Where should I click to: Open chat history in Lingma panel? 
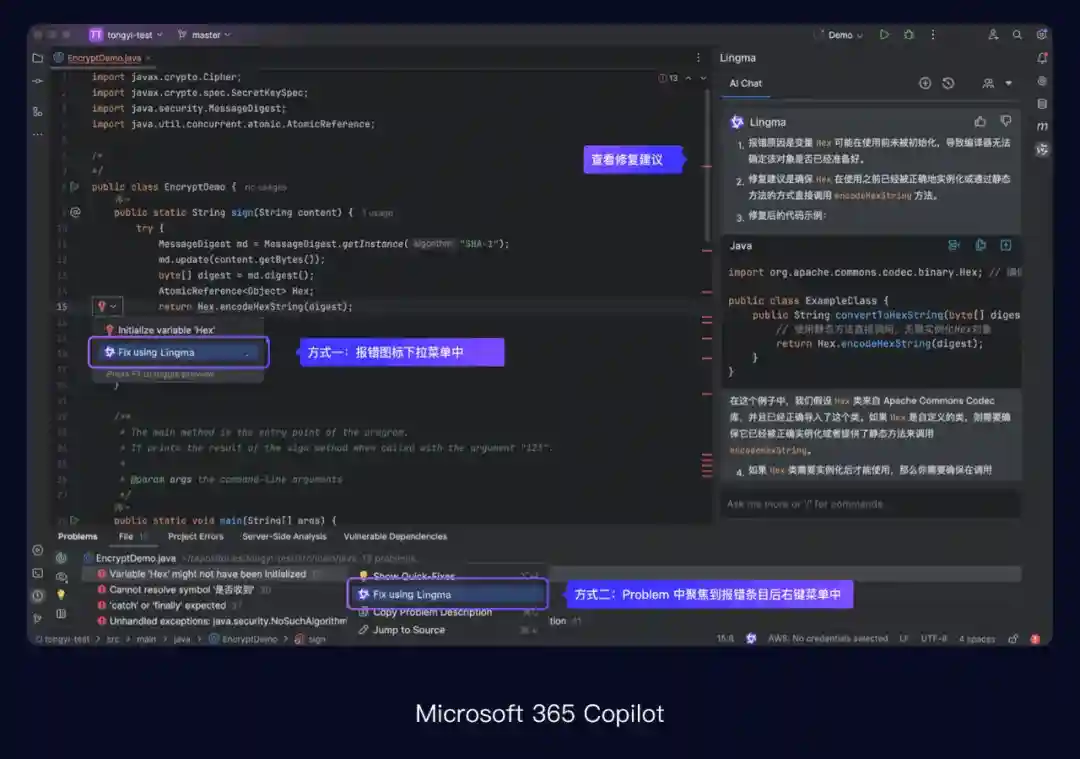coord(948,84)
